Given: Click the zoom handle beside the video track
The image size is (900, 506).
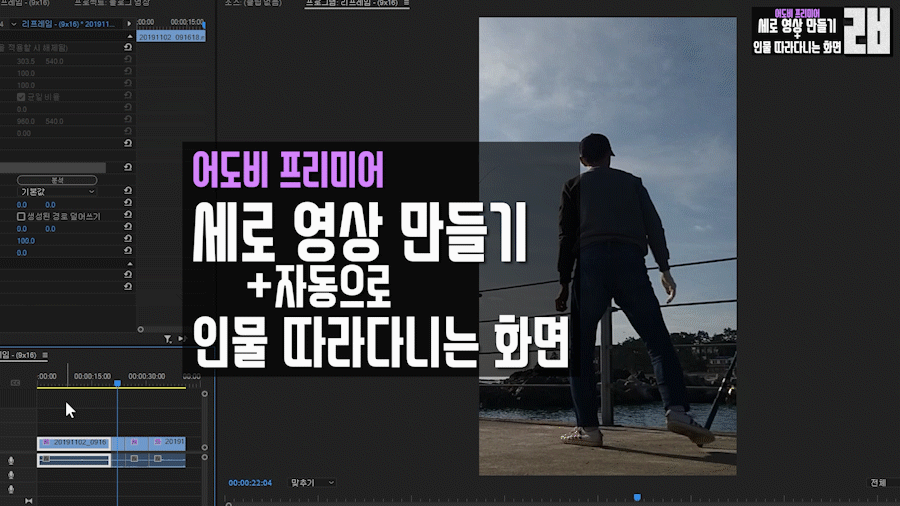Looking at the screenshot, I should [204, 447].
